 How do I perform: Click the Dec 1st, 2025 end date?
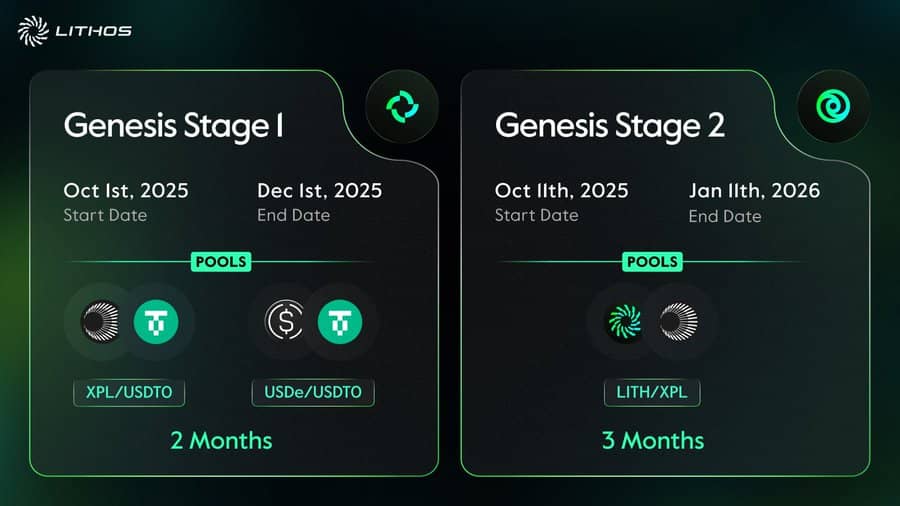pos(319,190)
